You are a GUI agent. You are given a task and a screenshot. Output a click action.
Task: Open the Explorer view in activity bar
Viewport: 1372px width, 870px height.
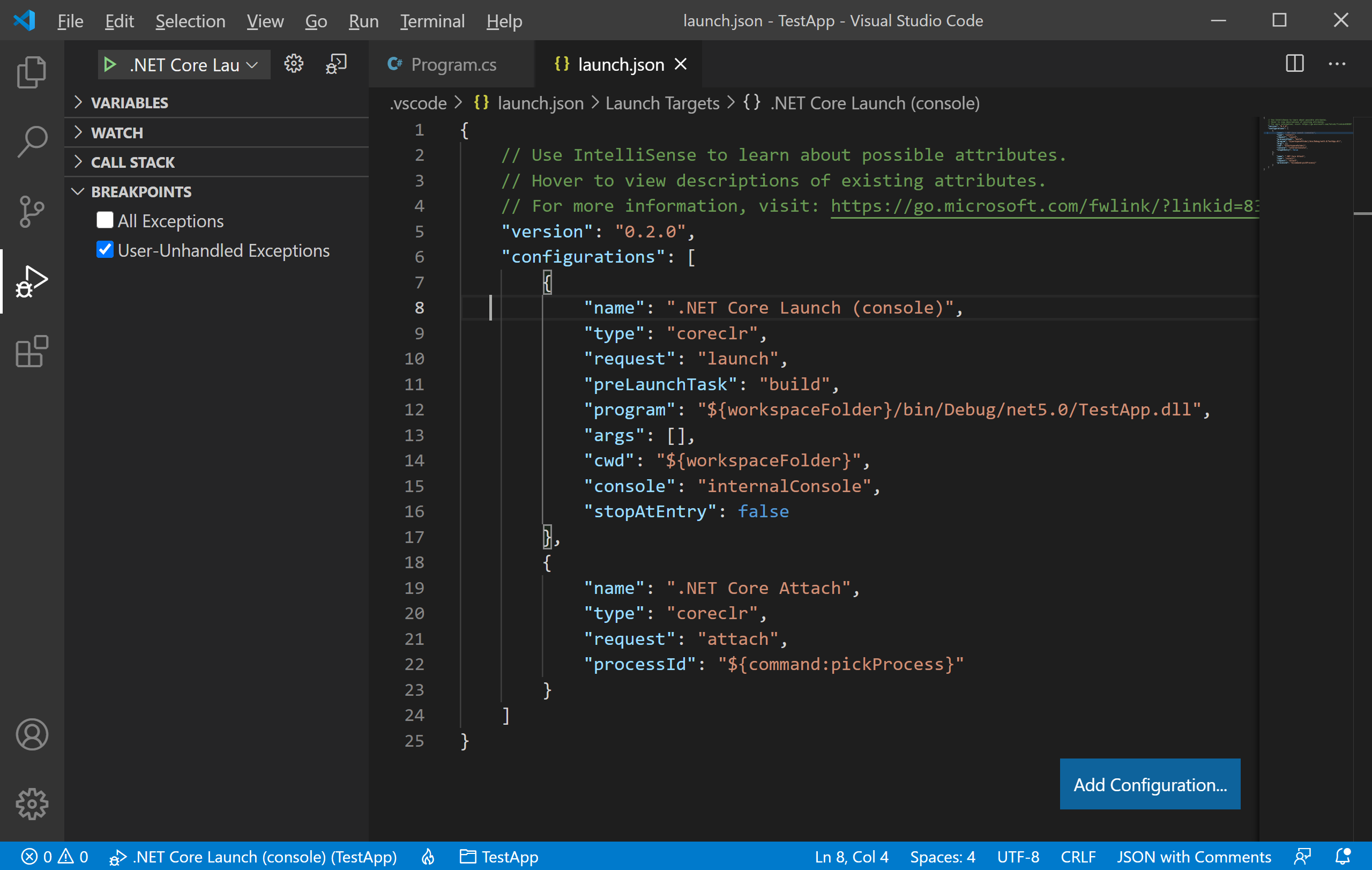point(31,72)
